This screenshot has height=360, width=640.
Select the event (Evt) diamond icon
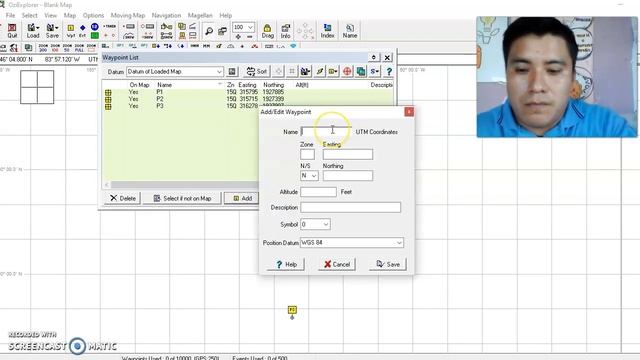[x=82, y=31]
